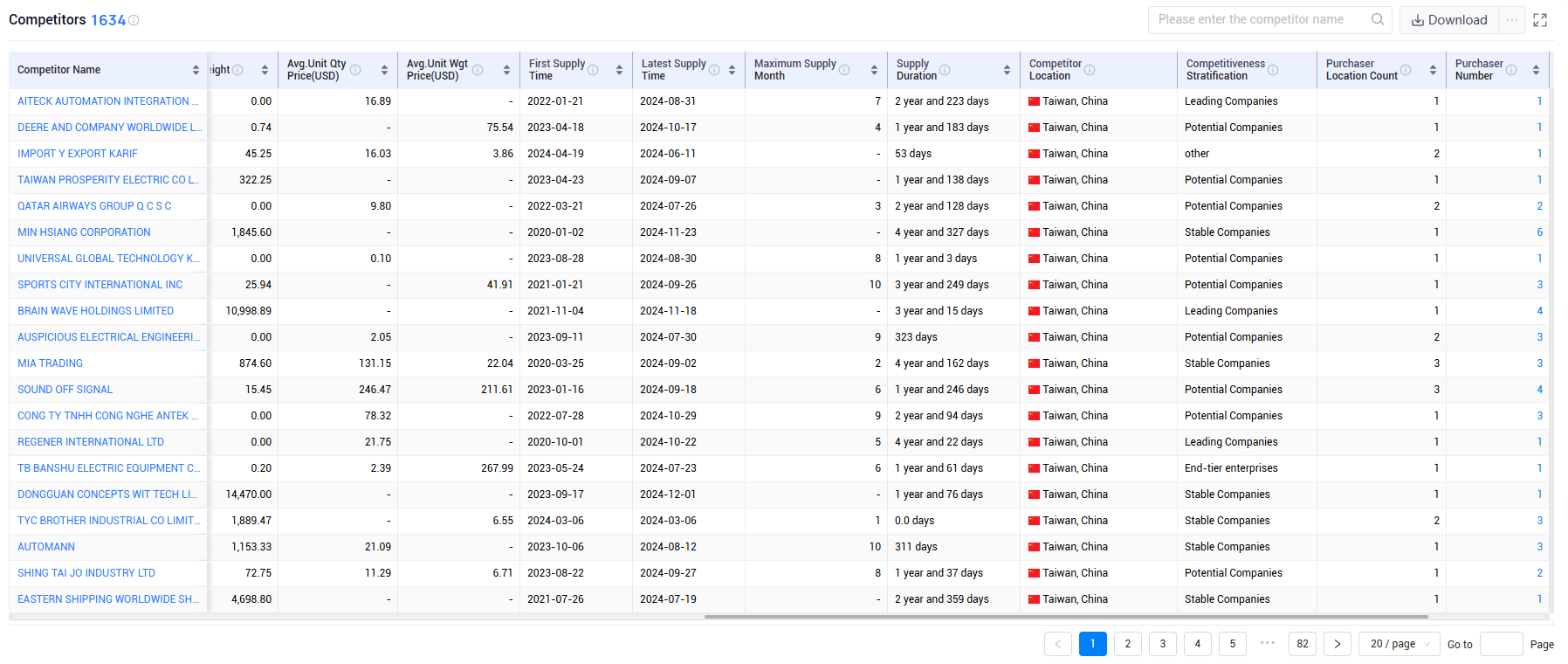Click the search magnifier icon
1568x664 pixels.
tap(1378, 19)
